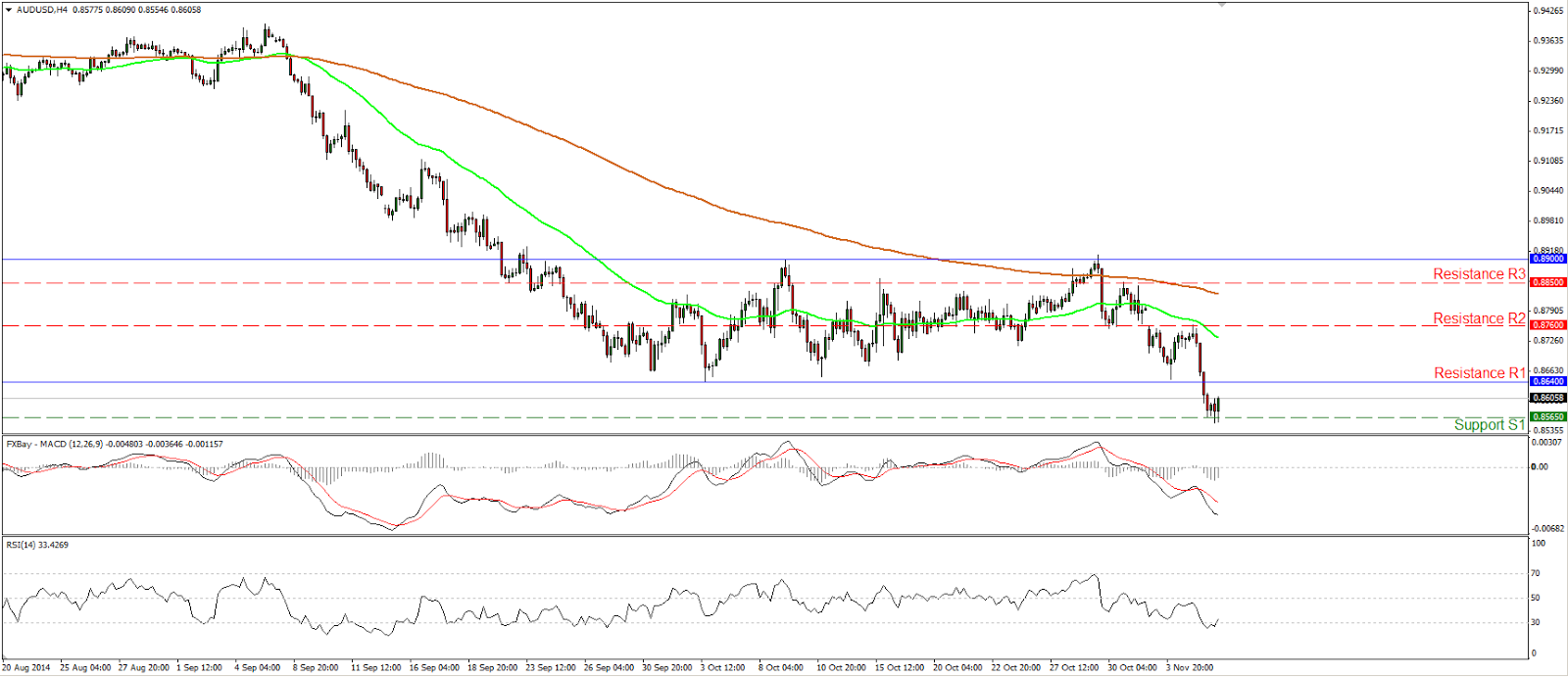Click the RSI scale value 70
The height and width of the screenshot is (677, 1568).
point(1536,573)
